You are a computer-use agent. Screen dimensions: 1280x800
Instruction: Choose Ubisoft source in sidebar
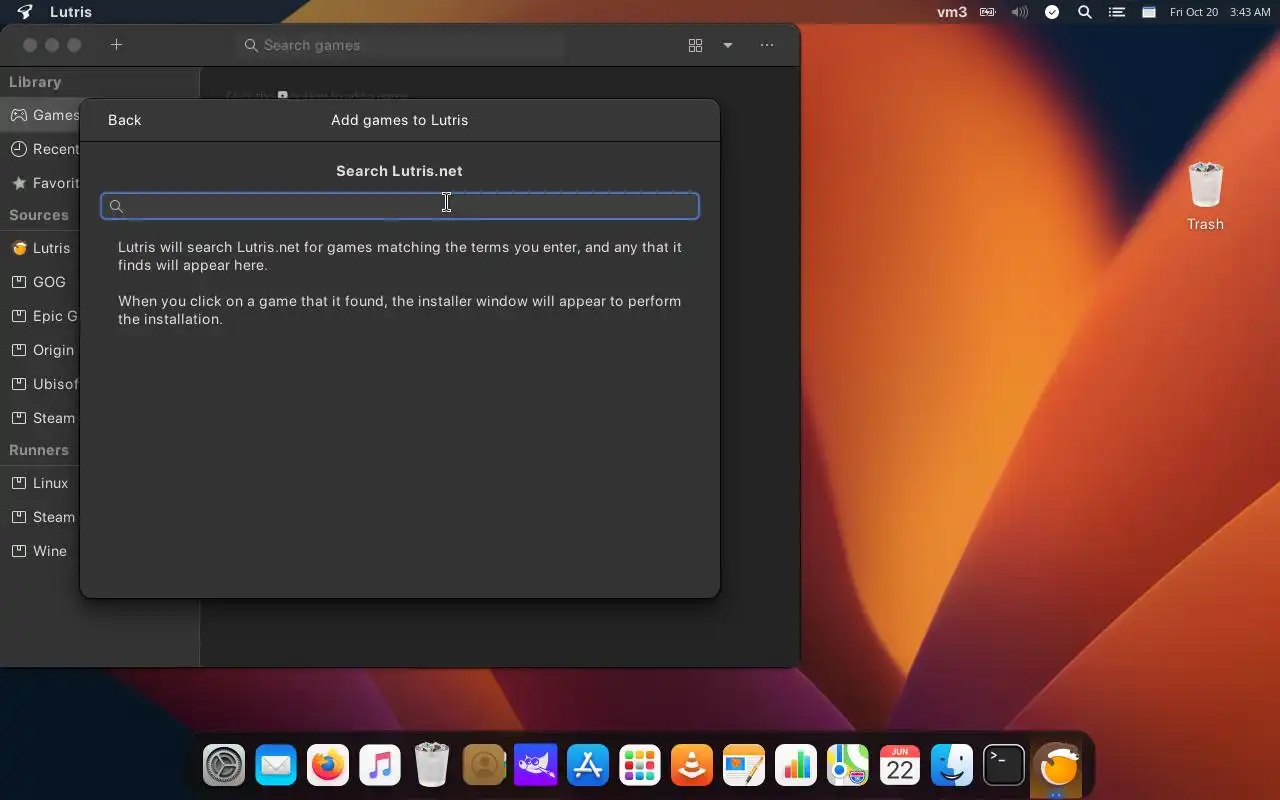[41, 384]
